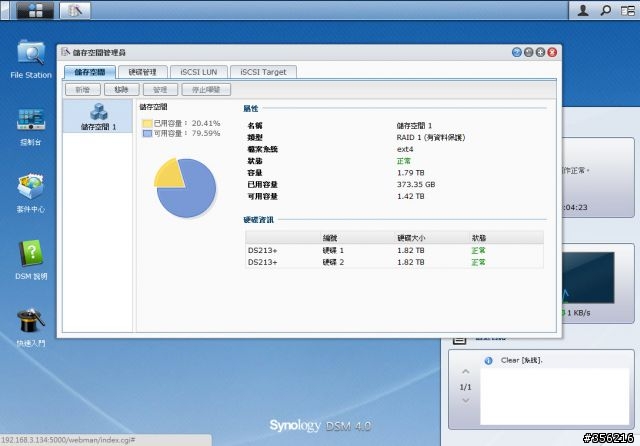The height and width of the screenshot is (446, 640).
Task: Click the Clear log message text
Action: click(522, 360)
